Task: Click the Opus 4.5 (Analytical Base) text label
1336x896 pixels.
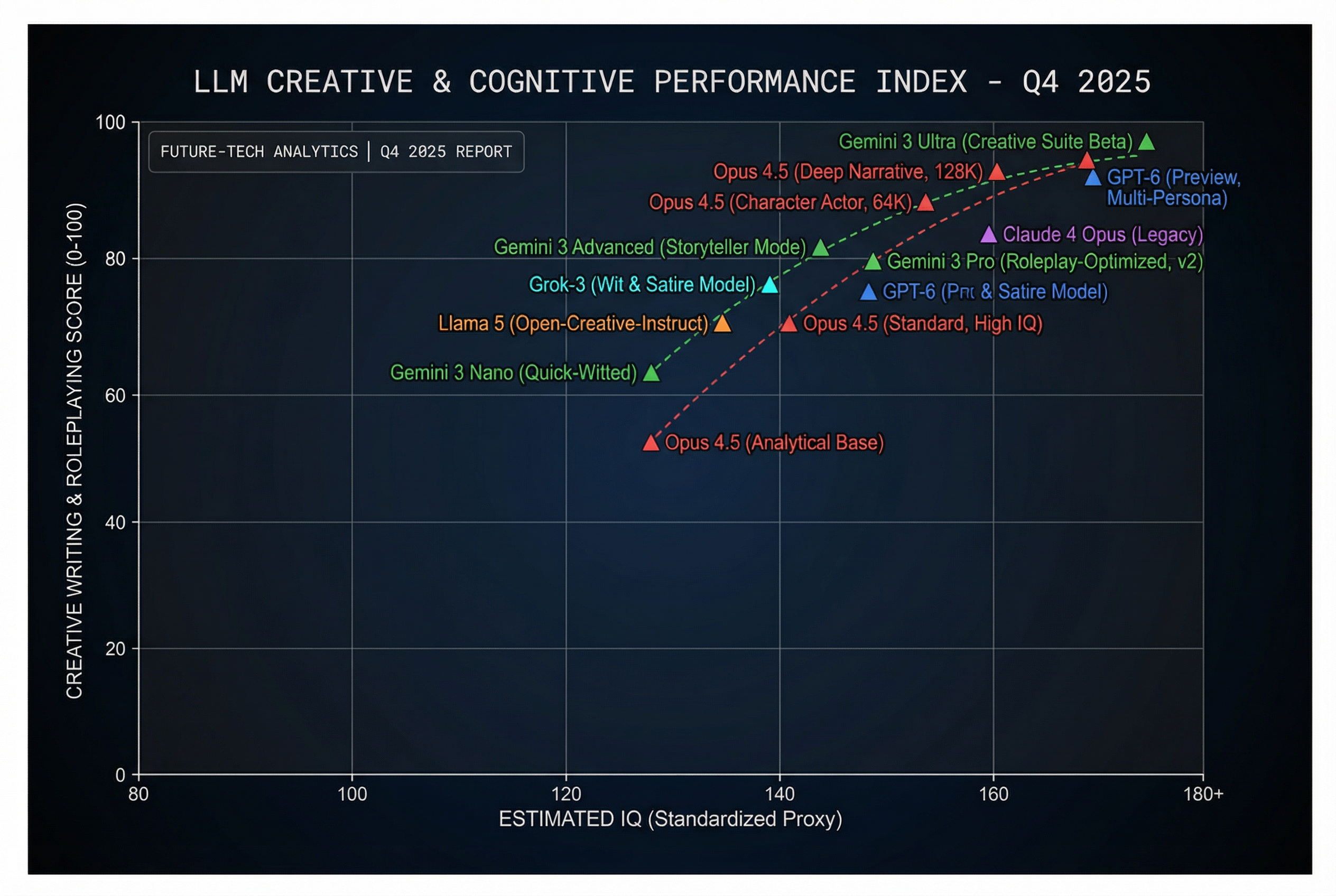Action: click(774, 443)
